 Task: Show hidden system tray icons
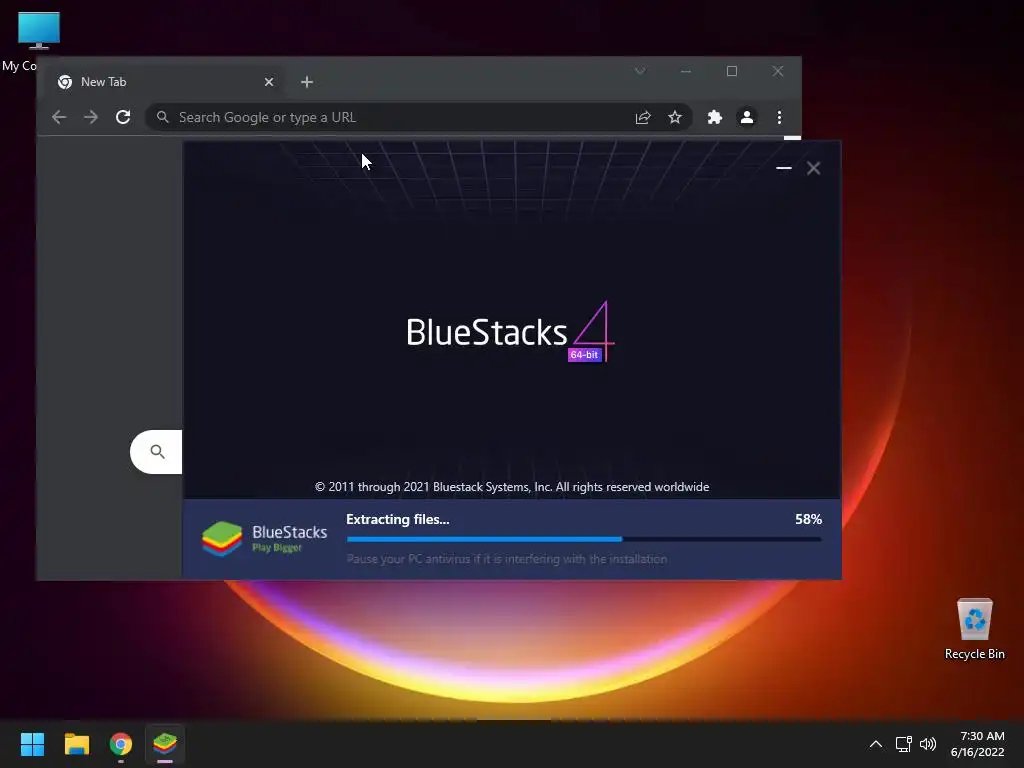pyautogui.click(x=876, y=744)
